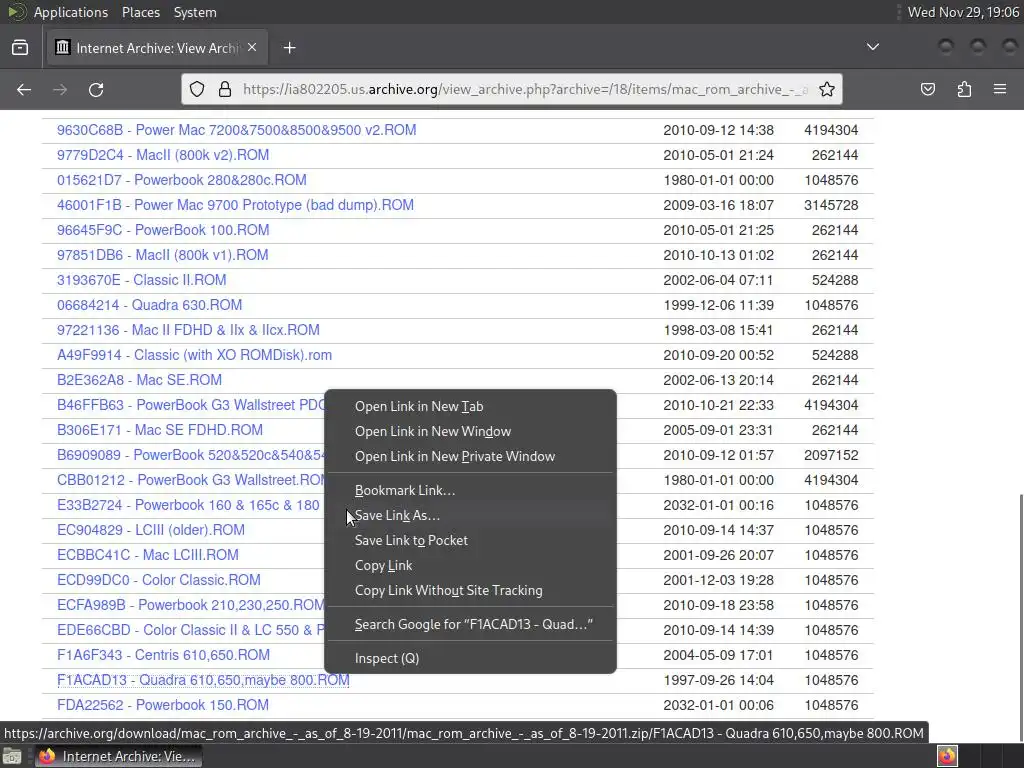The image size is (1024, 768).
Task: Open EC904829 LCIII (older).ROM link
Action: [150, 530]
